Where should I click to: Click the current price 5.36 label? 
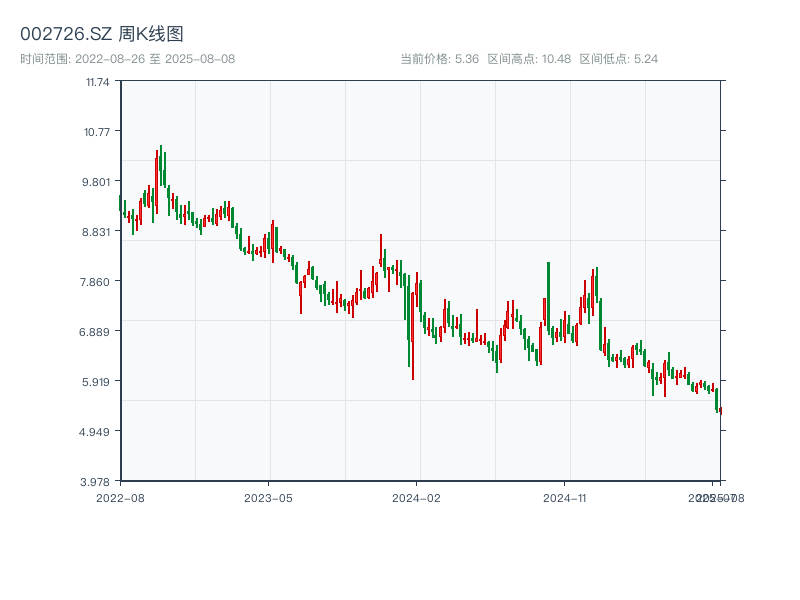pyautogui.click(x=439, y=59)
